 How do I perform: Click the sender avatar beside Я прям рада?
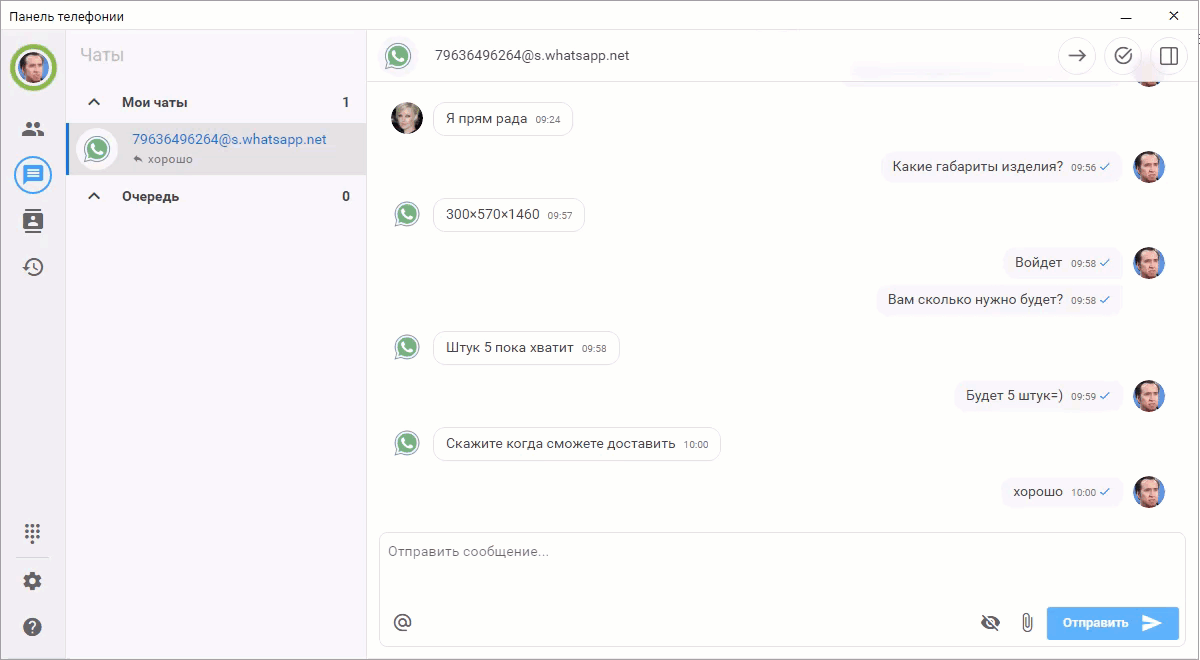coord(407,118)
